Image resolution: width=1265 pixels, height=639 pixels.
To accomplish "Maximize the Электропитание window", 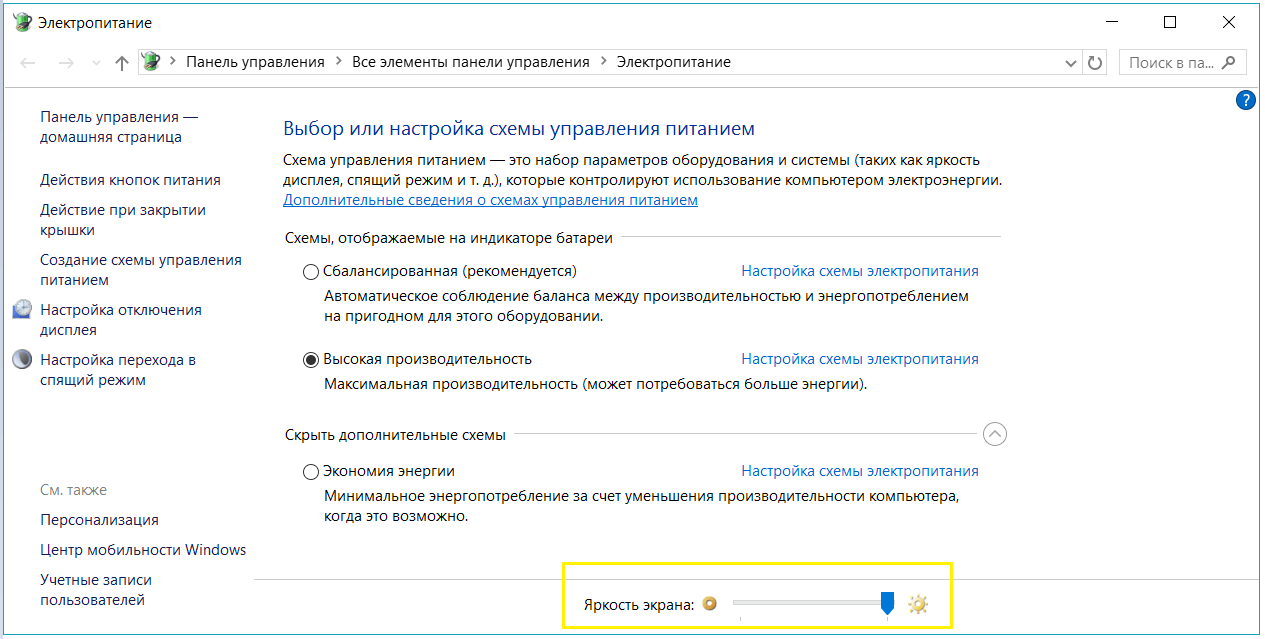I will 1170,22.
